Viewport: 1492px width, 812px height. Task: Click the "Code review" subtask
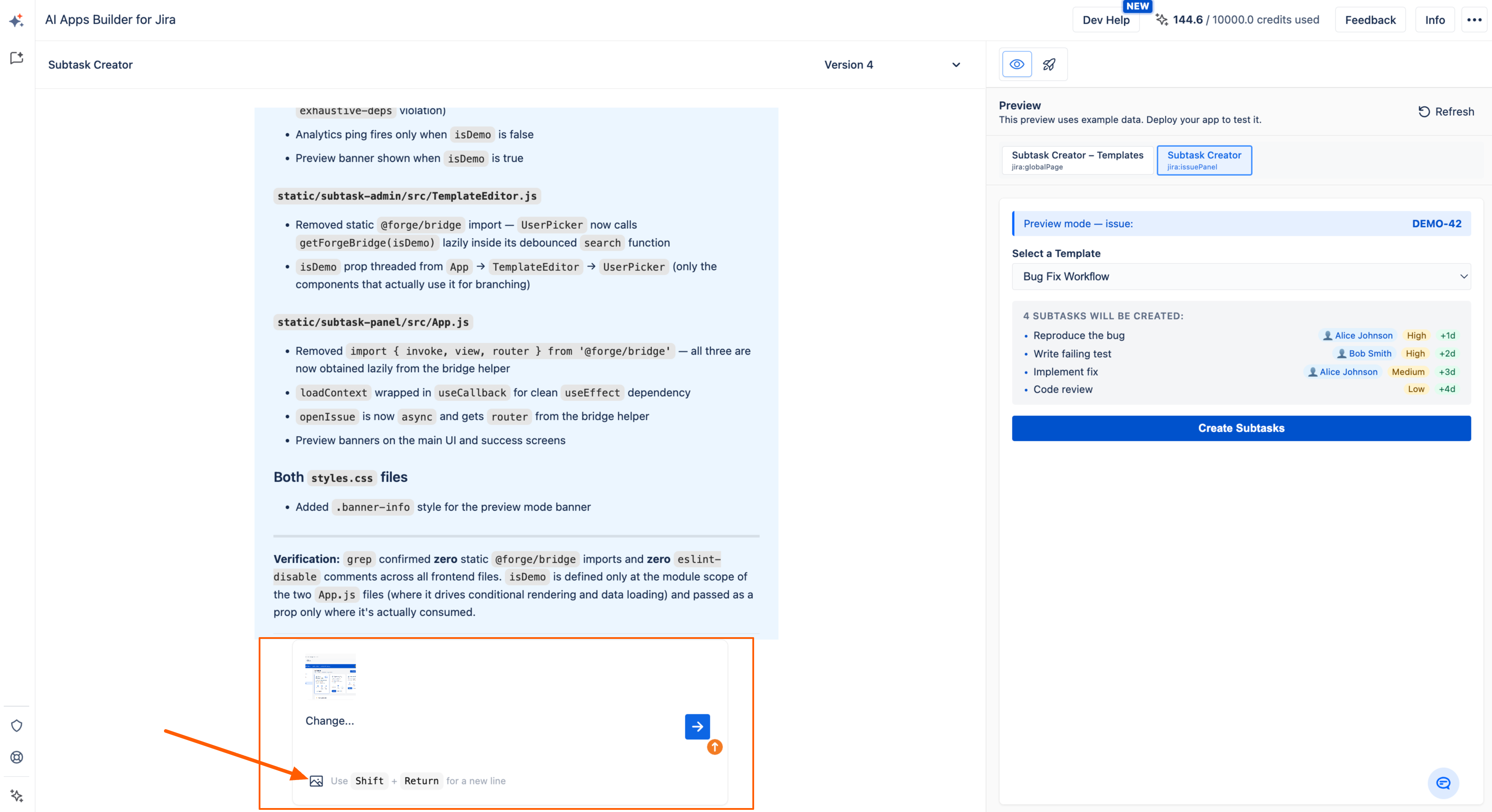tap(1063, 390)
